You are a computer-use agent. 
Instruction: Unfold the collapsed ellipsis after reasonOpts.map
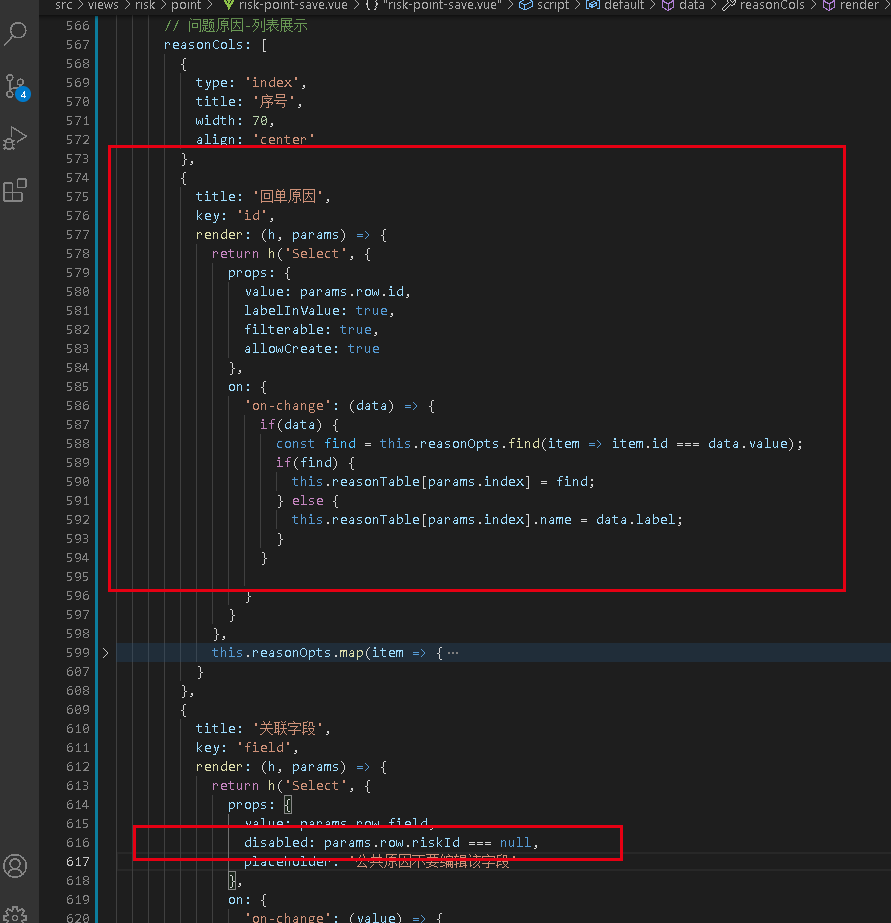tap(453, 653)
